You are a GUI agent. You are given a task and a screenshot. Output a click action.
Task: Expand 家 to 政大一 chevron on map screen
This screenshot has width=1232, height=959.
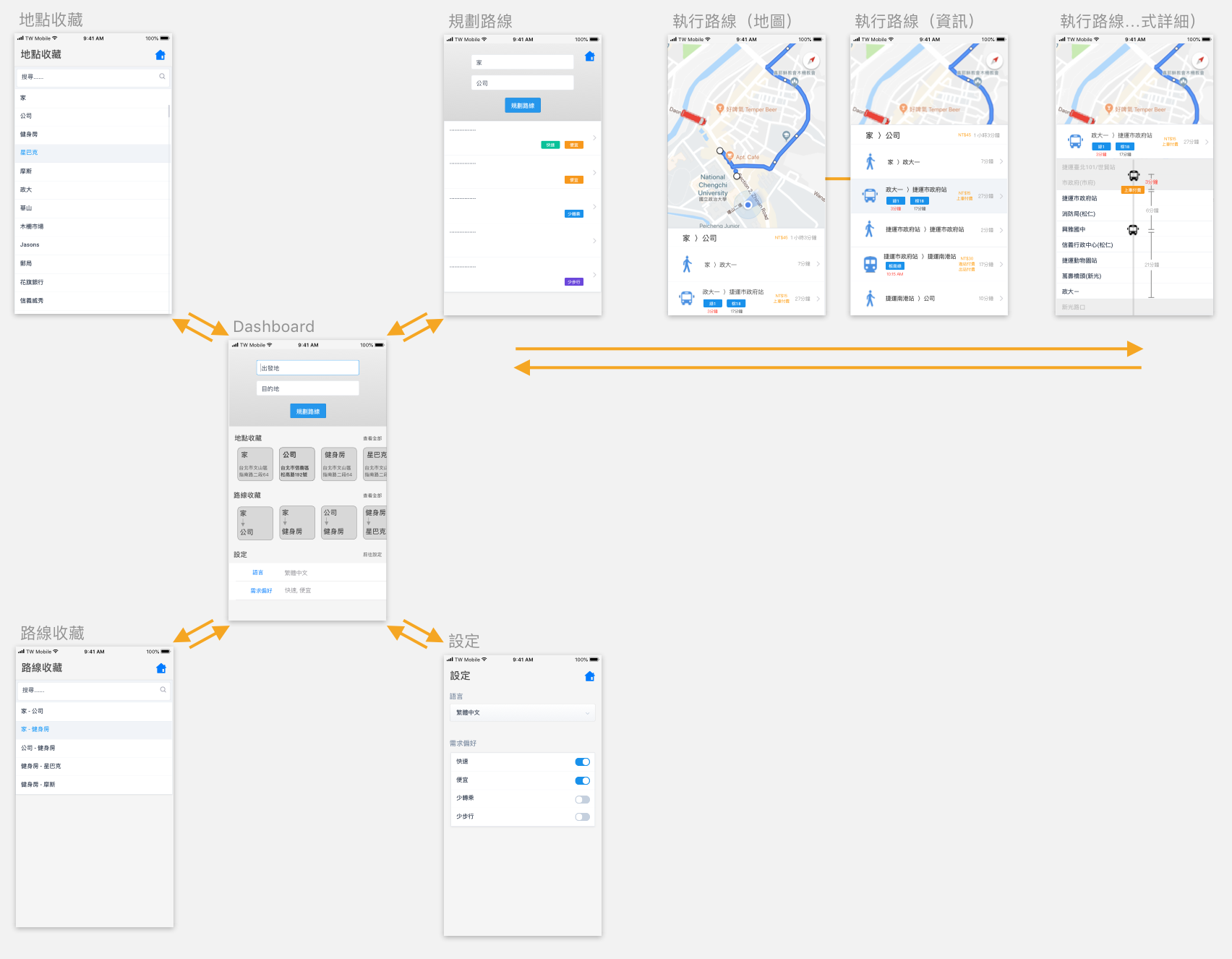818,264
